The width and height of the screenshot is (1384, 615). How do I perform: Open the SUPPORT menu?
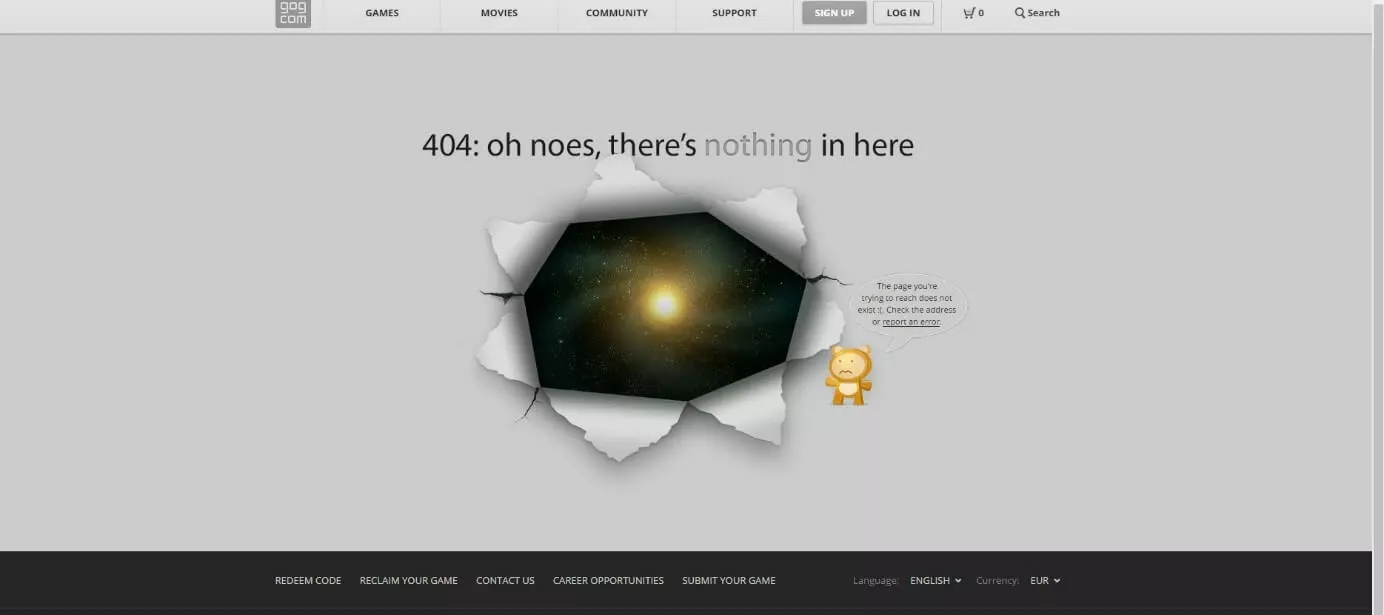(x=734, y=13)
